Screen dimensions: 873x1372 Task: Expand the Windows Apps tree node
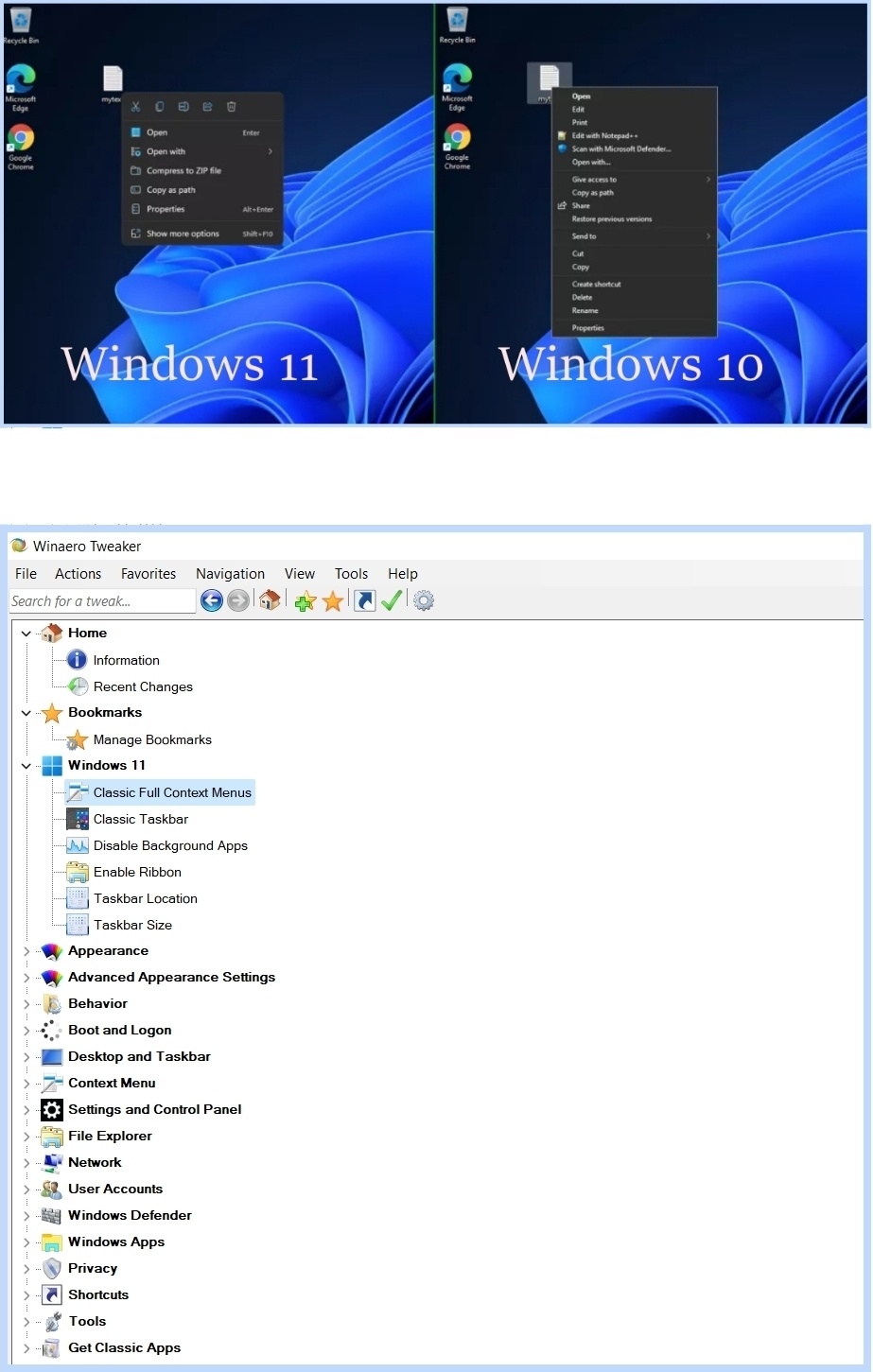pos(26,1242)
